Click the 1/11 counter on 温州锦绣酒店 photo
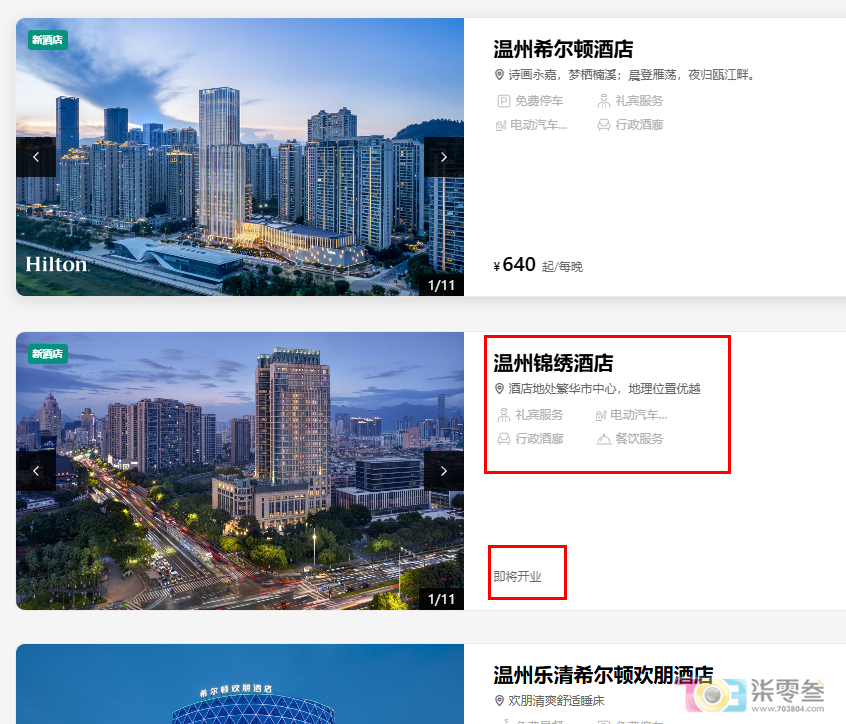846x724 pixels. coord(441,599)
